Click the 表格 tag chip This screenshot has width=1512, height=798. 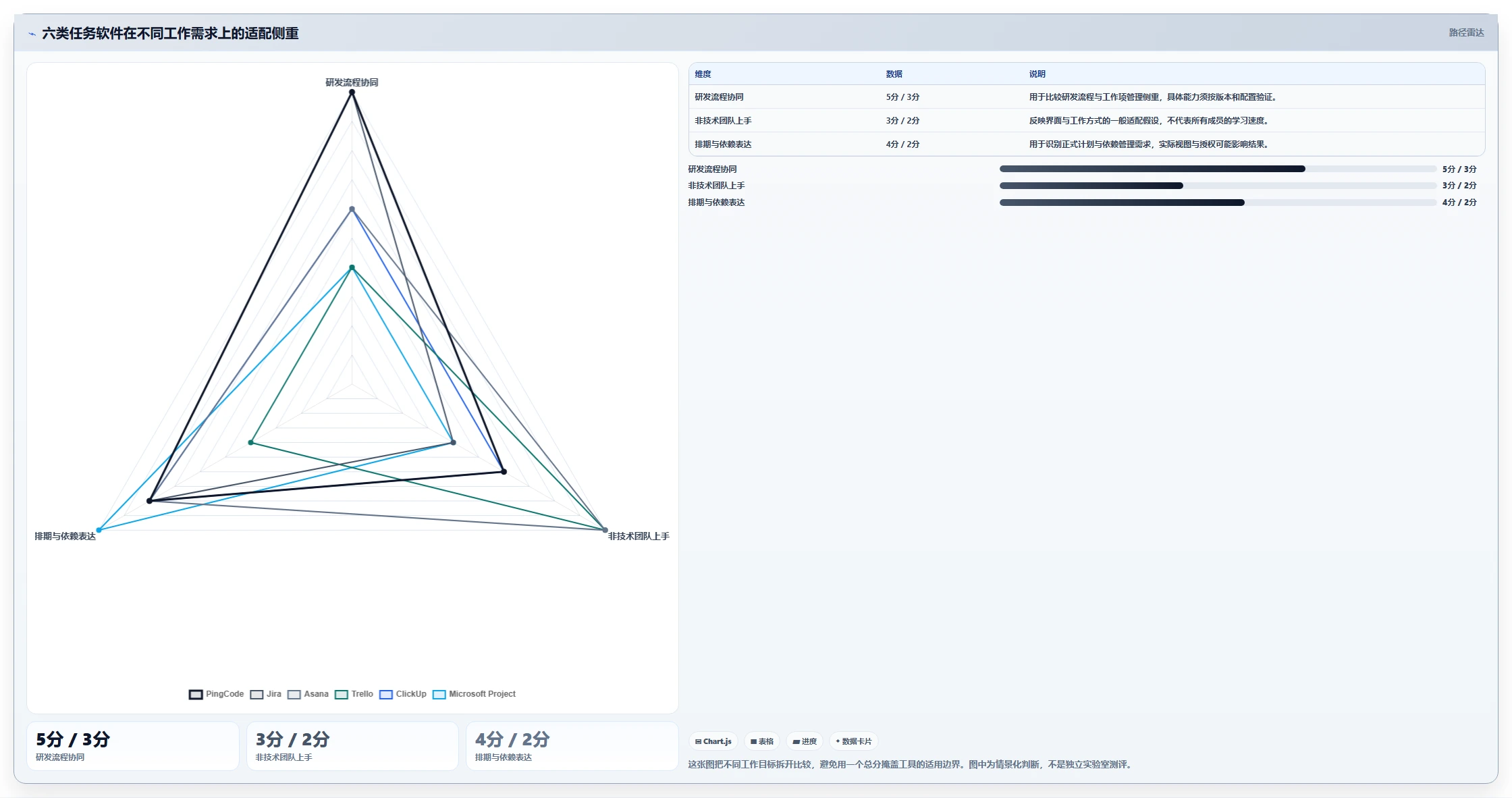tap(762, 741)
